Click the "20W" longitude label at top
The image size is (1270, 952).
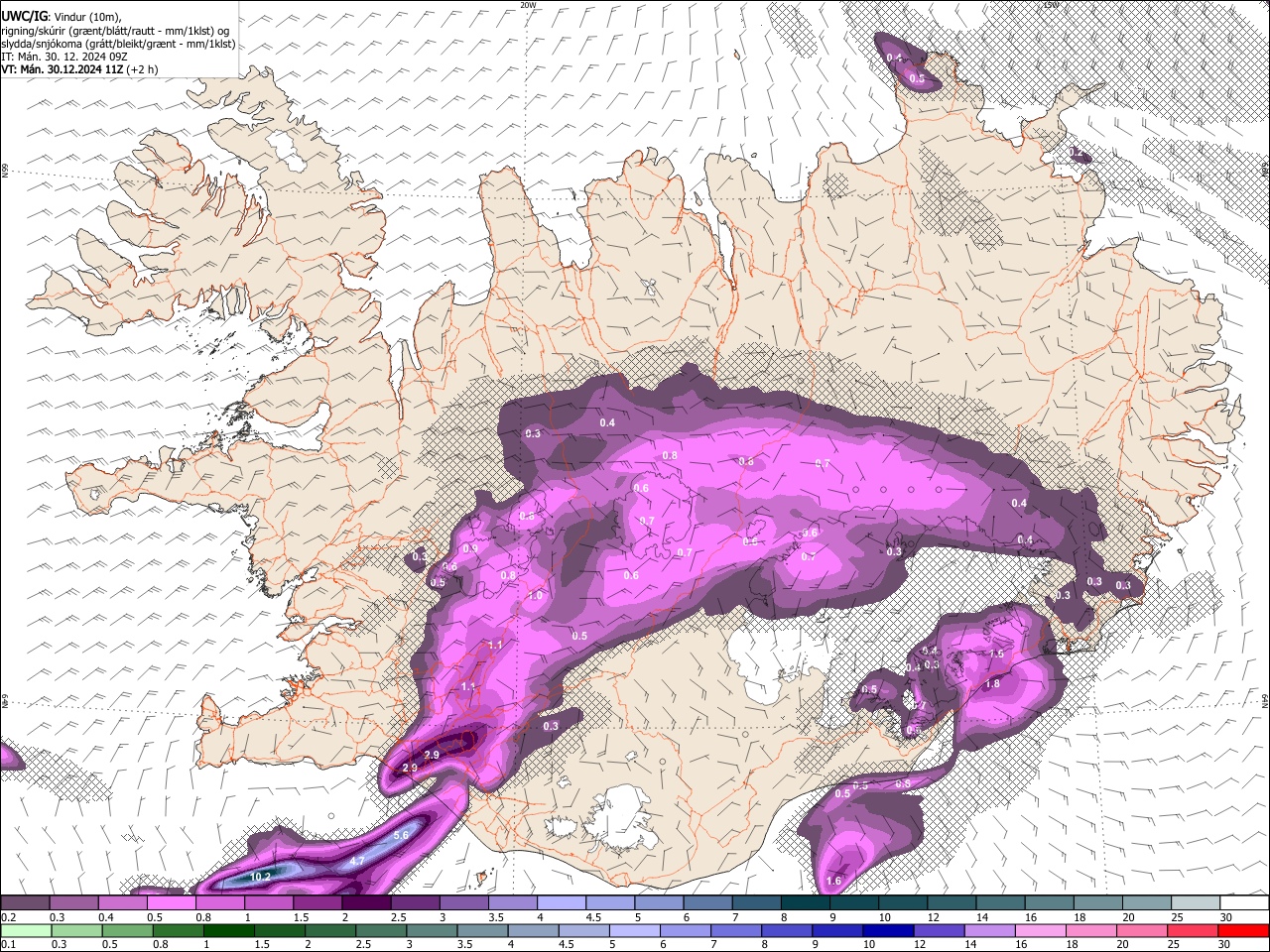(528, 5)
